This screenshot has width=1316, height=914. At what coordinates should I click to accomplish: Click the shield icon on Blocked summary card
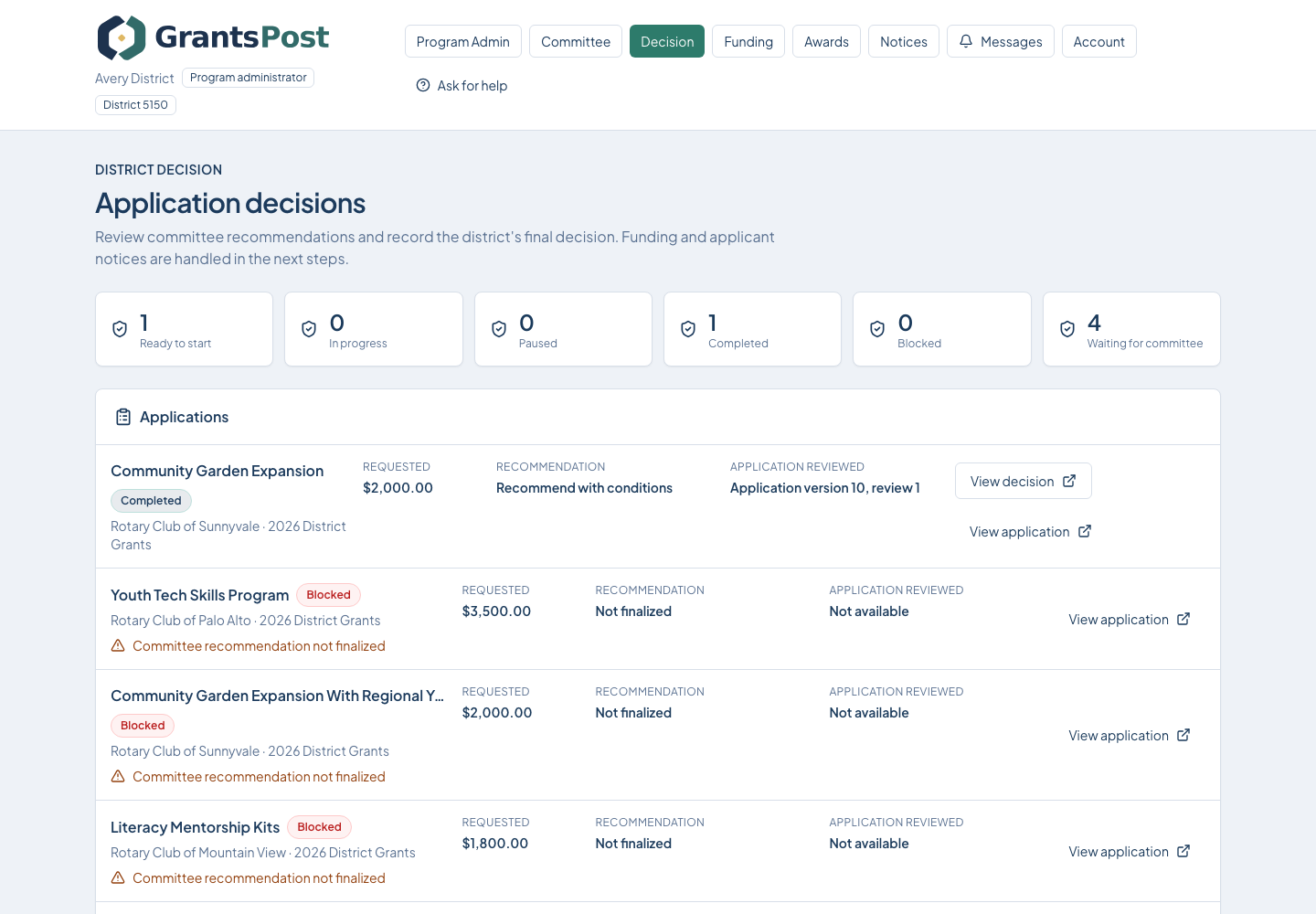point(877,329)
